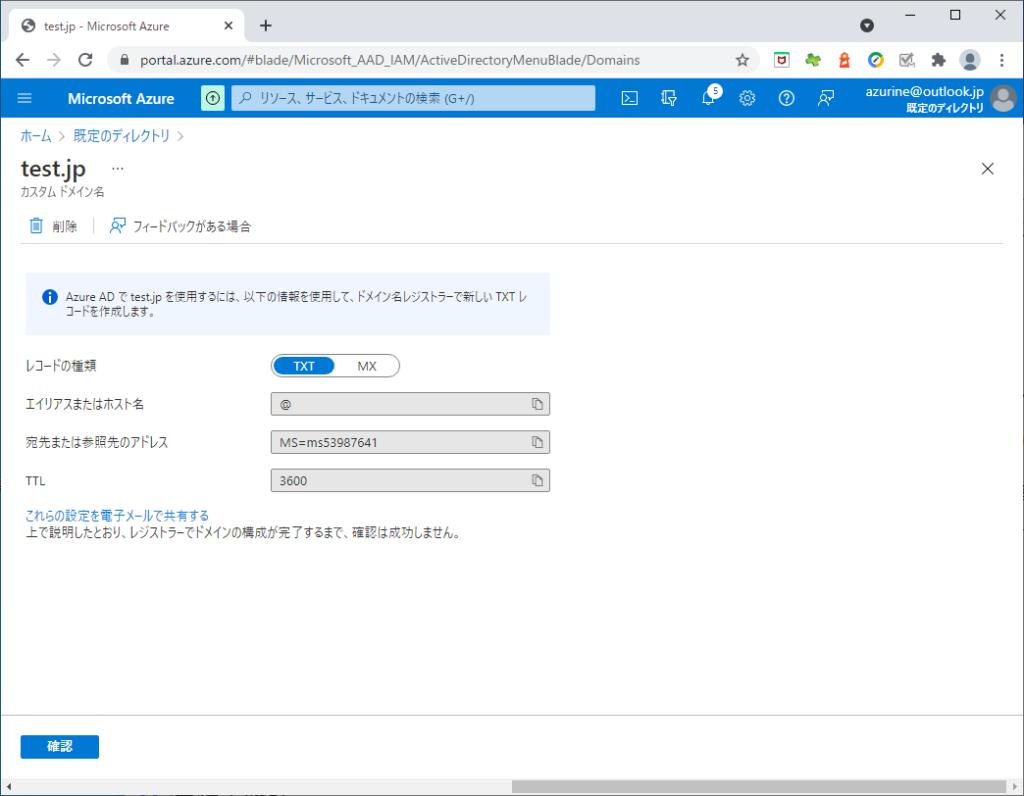
Task: Open portal settings gear
Action: [x=747, y=98]
